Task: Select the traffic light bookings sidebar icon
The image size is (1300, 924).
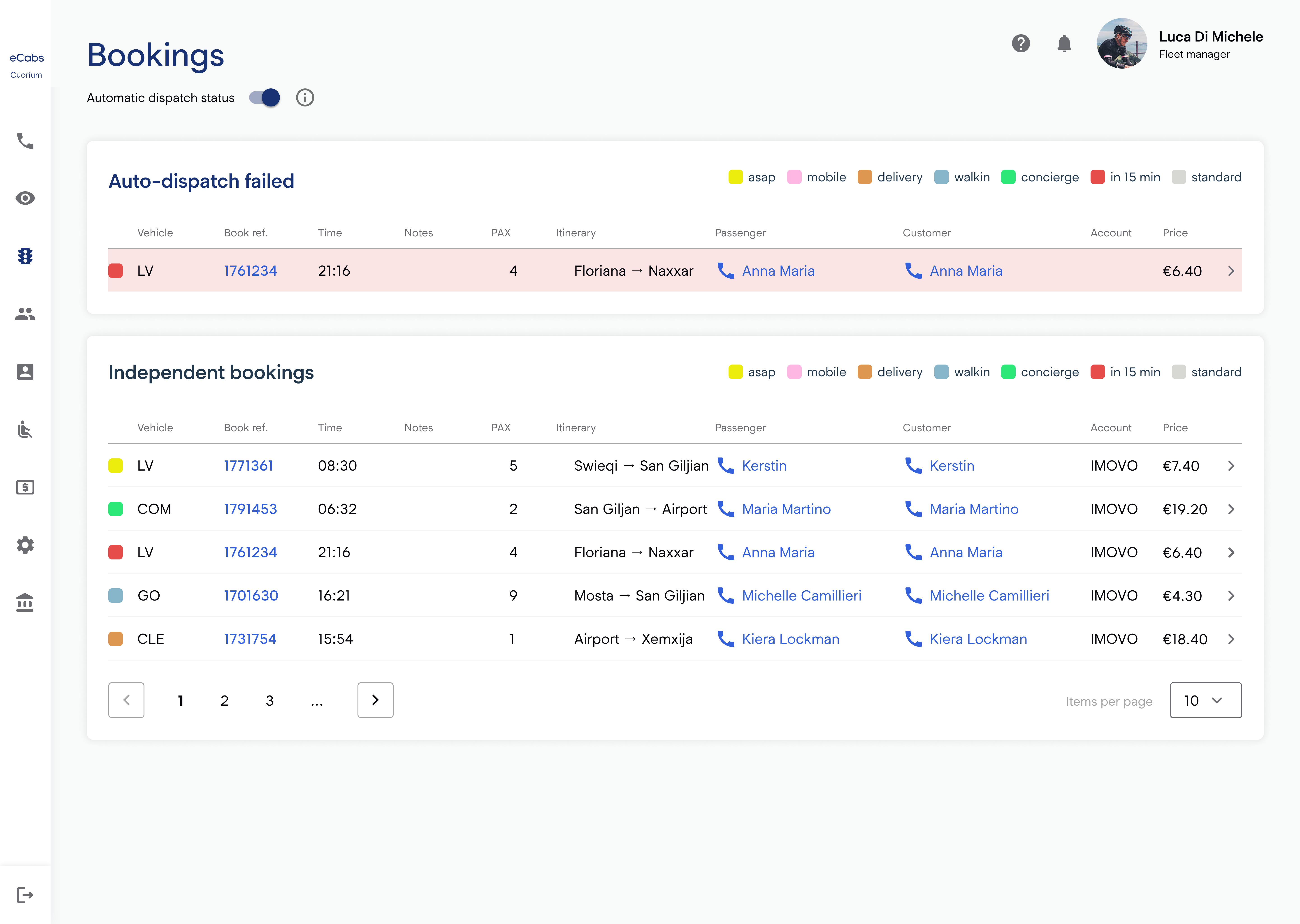Action: [x=25, y=256]
